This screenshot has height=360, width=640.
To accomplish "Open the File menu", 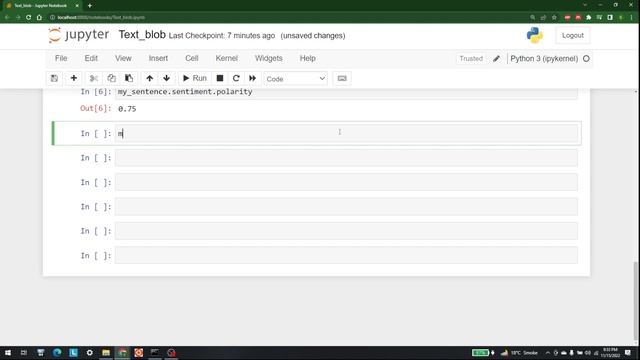I will coord(61,58).
